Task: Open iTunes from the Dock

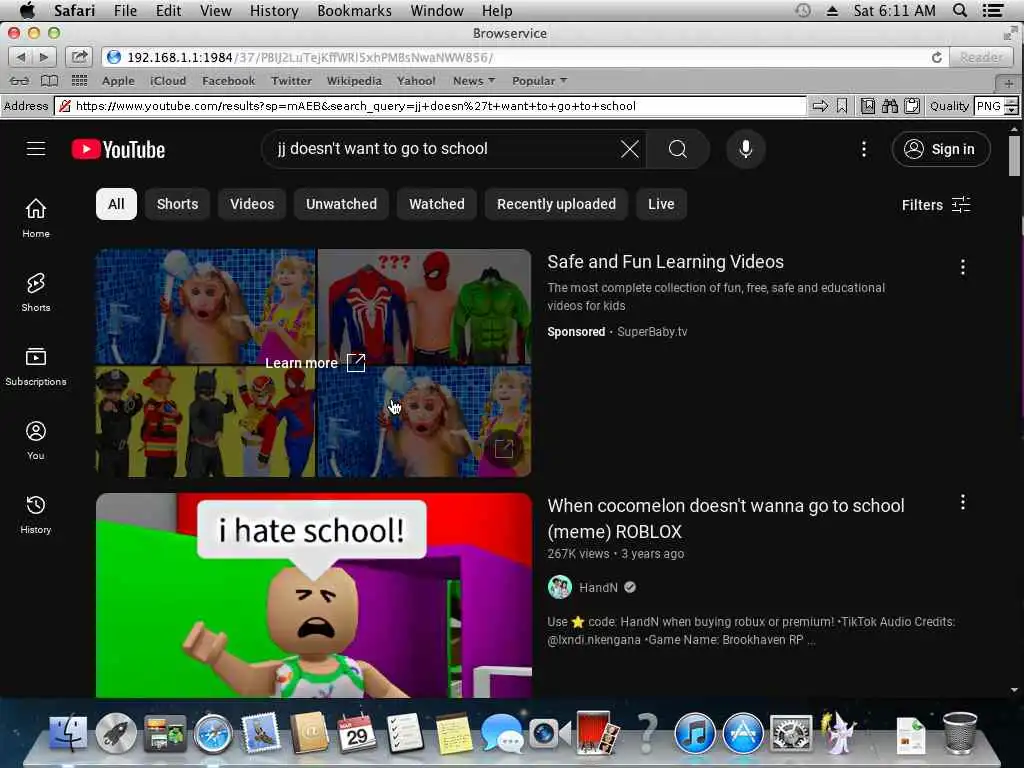Action: point(694,732)
